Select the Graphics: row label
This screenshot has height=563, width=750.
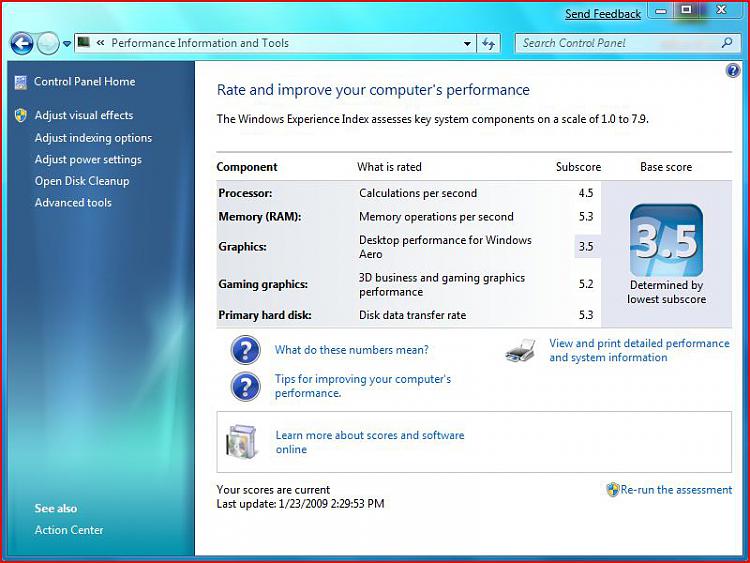click(243, 247)
